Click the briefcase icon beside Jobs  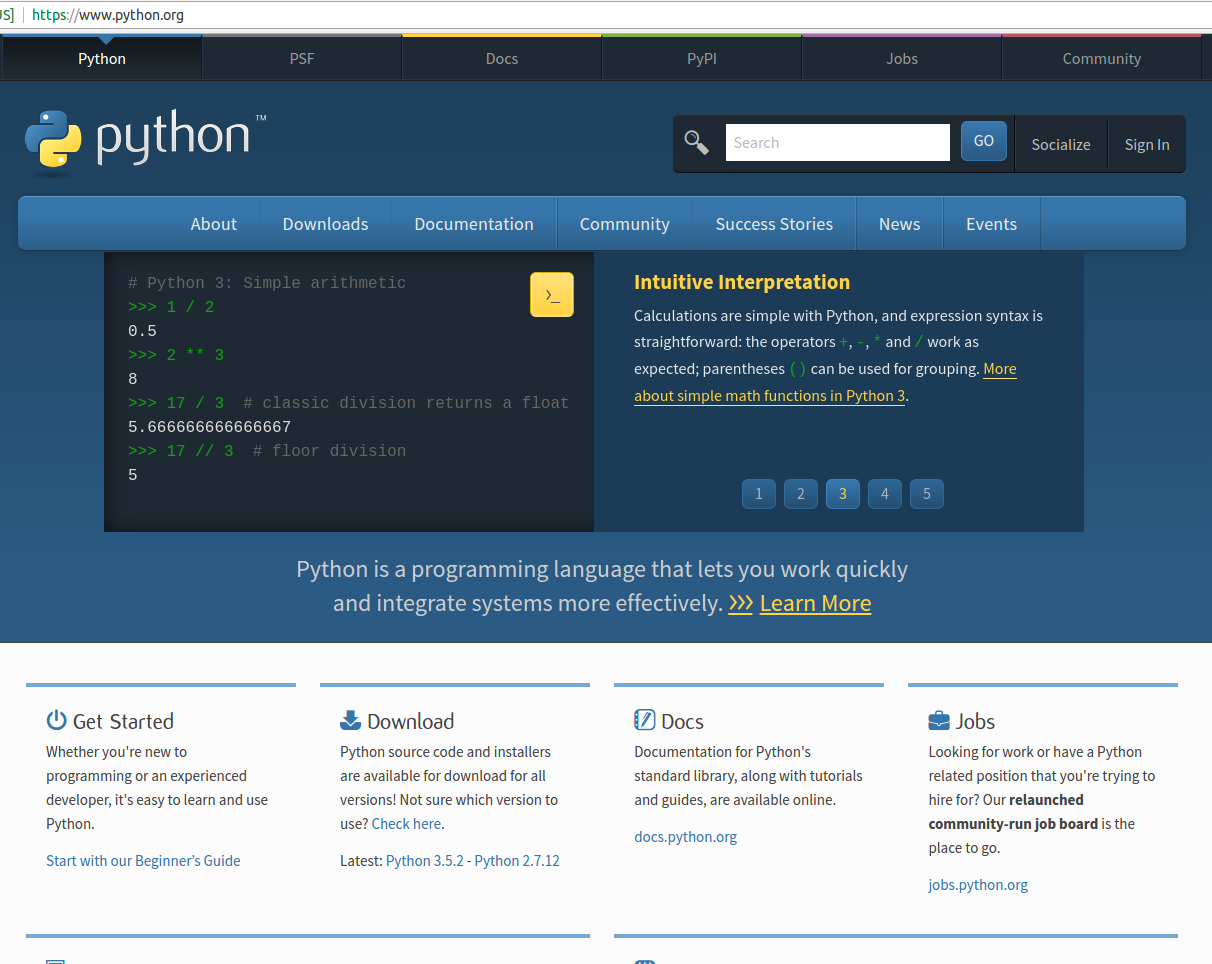tap(939, 720)
